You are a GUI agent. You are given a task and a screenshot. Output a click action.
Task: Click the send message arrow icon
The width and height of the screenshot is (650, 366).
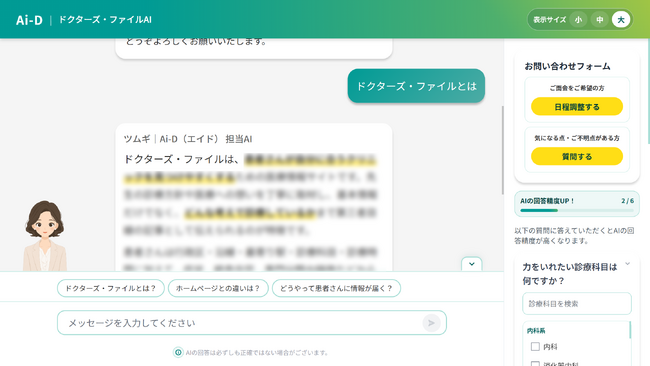(x=431, y=322)
